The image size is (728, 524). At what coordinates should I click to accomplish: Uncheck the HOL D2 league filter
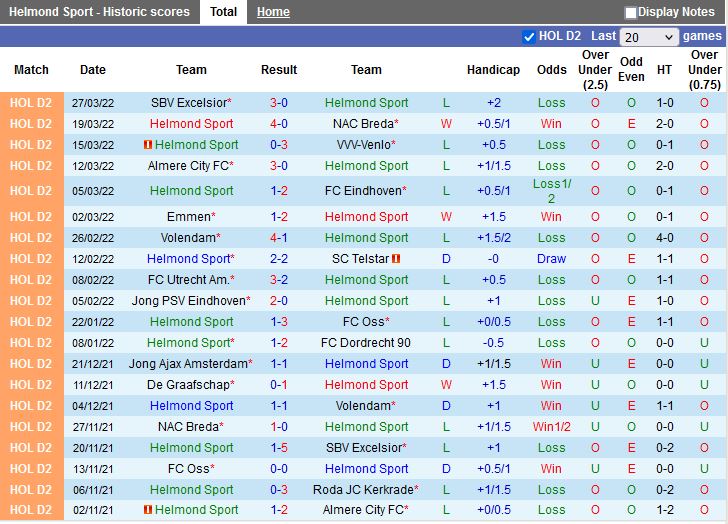click(x=528, y=37)
